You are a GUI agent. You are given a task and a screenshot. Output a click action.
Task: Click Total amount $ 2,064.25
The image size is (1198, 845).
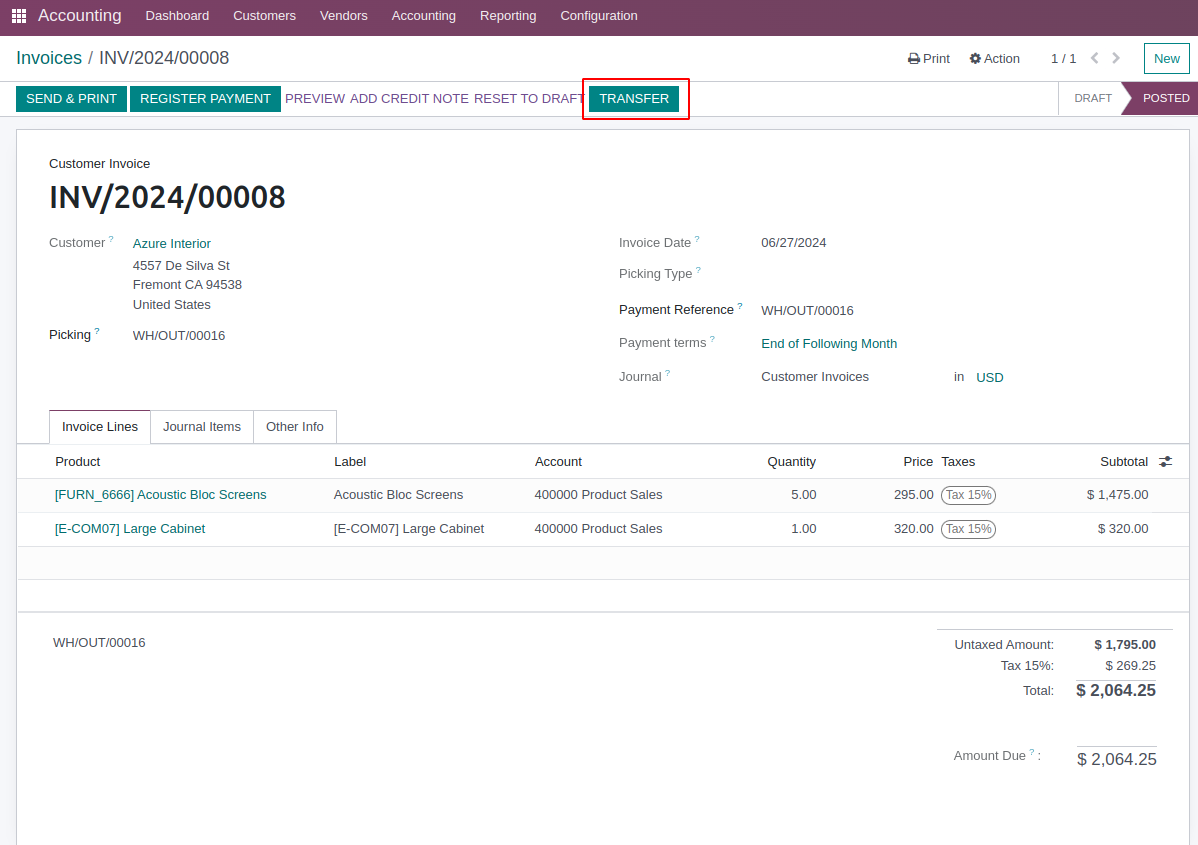coord(1115,691)
